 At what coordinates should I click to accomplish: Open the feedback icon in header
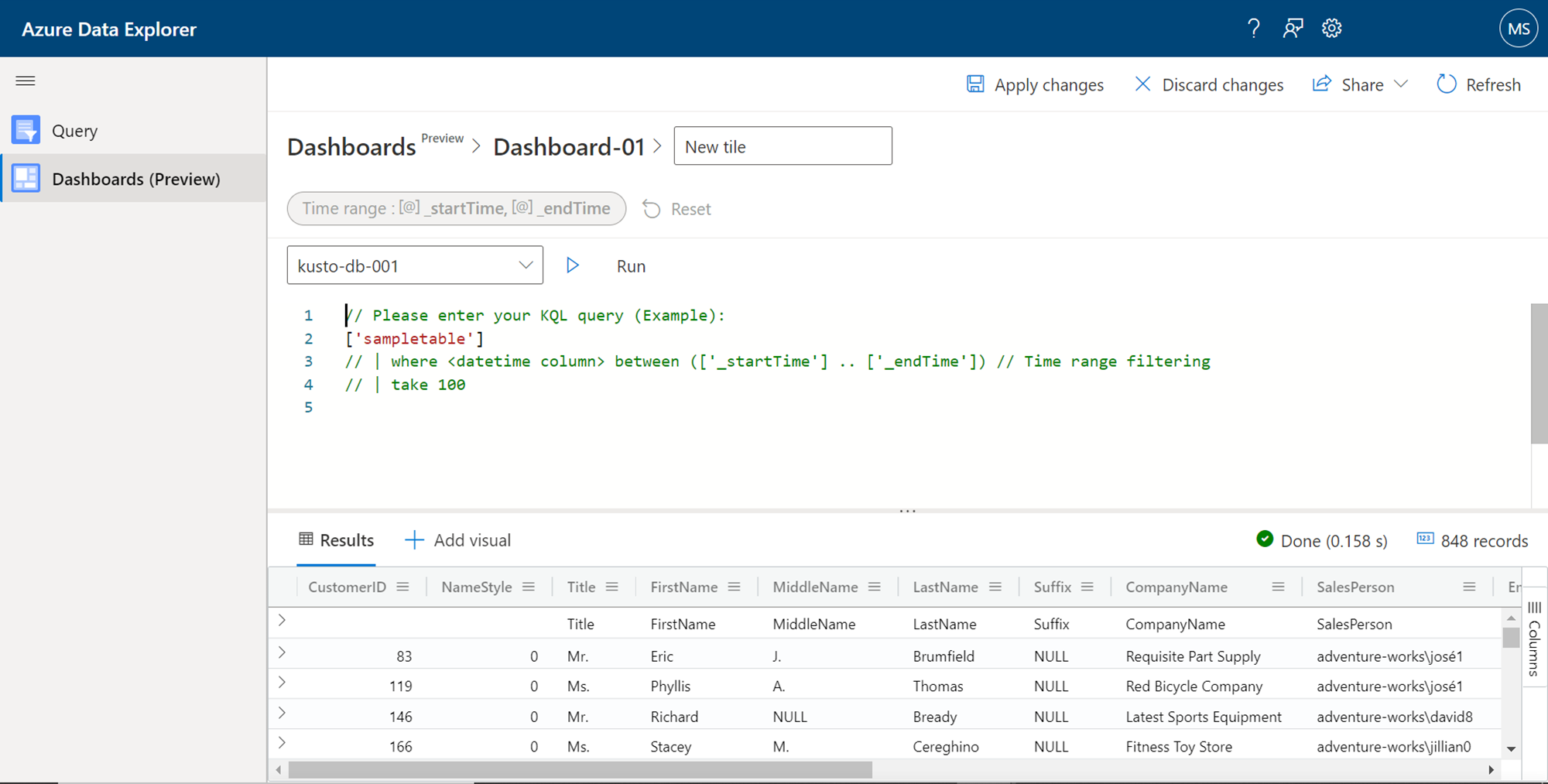coord(1293,29)
